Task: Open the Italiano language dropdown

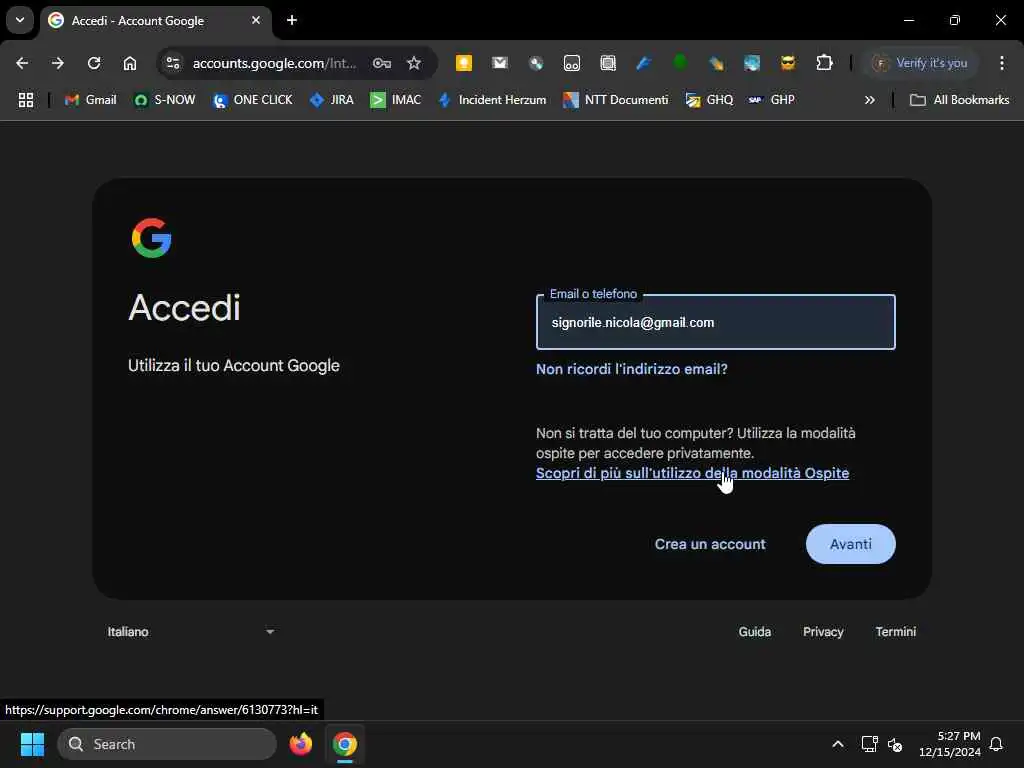Action: point(190,632)
